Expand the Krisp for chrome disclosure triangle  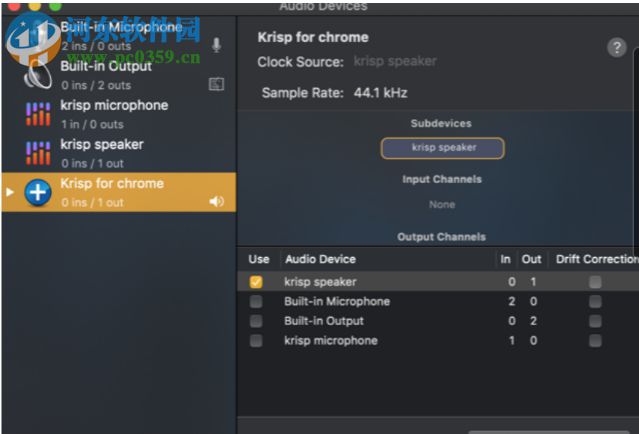point(10,192)
